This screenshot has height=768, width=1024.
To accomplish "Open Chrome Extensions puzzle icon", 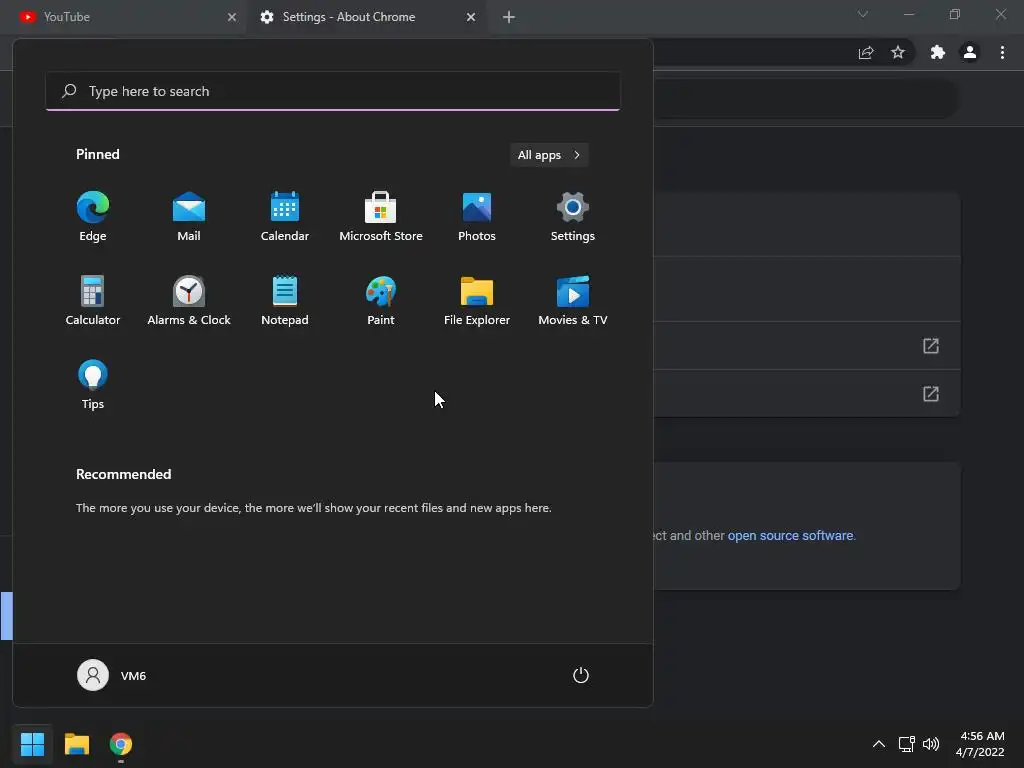I will coord(938,53).
